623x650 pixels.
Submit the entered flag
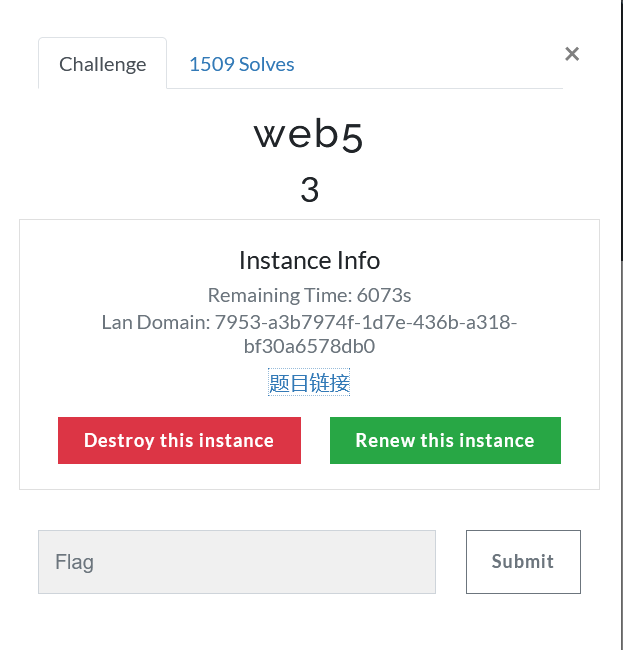(522, 562)
